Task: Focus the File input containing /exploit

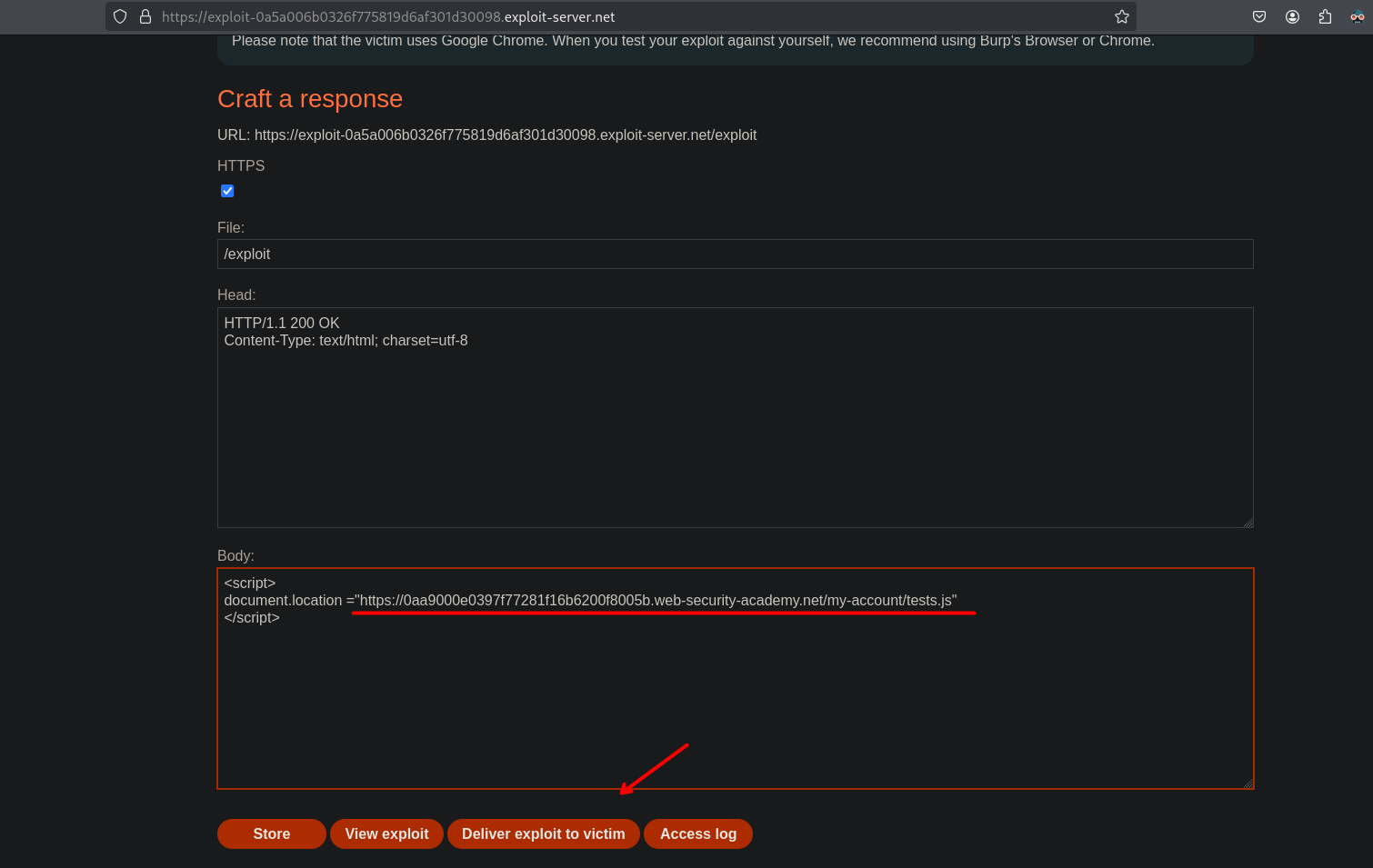Action: click(x=735, y=254)
